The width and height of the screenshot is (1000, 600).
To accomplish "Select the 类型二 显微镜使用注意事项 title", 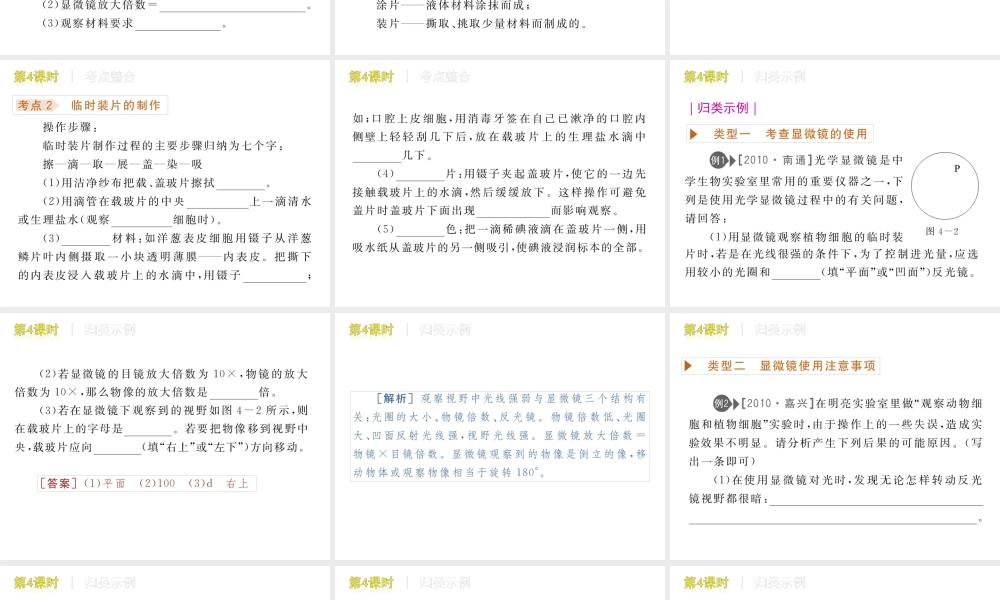I will coord(791,366).
